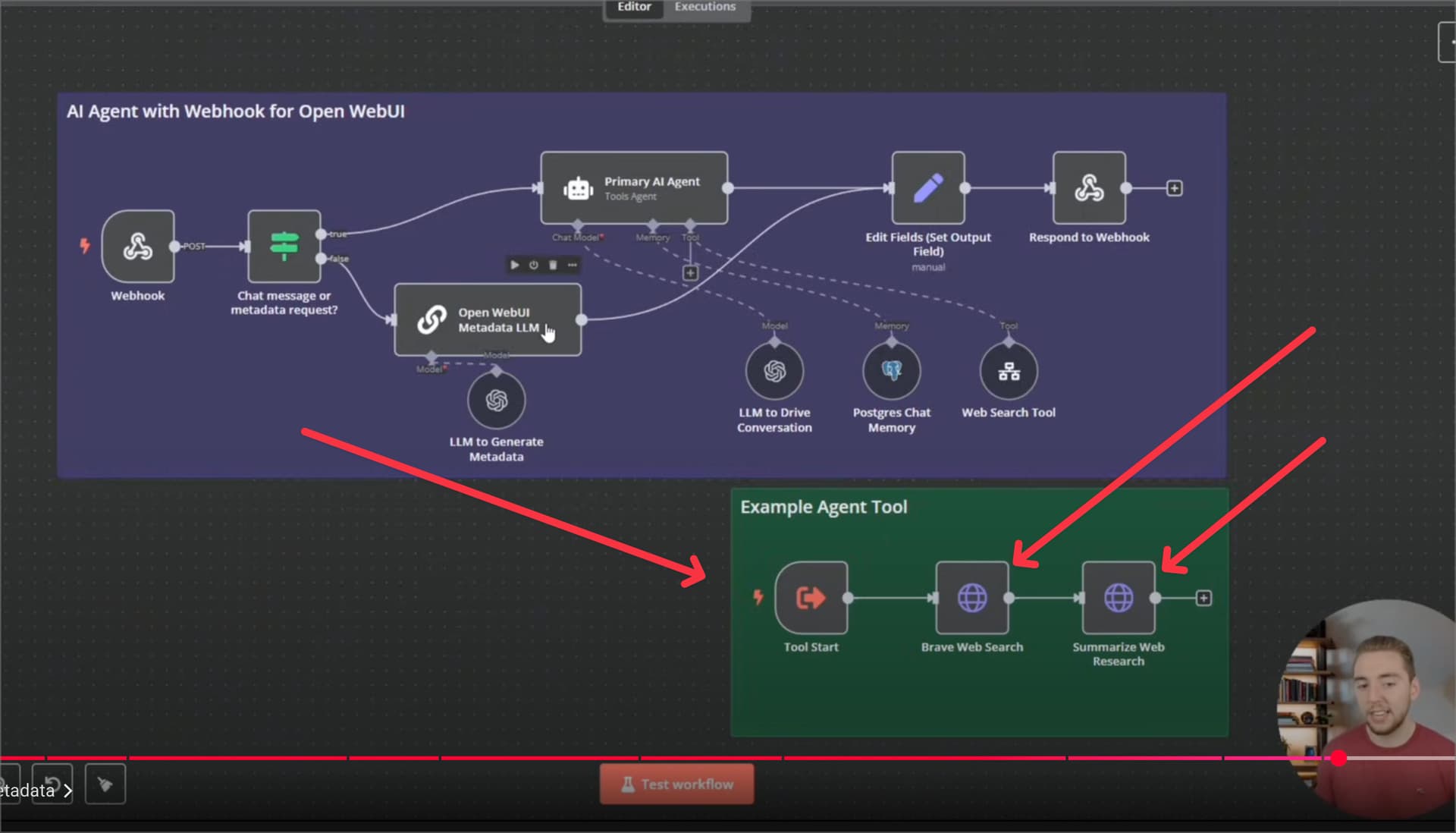Click the Memory connector on Primary AI Agent
This screenshot has height=833, width=1456.
click(x=653, y=225)
